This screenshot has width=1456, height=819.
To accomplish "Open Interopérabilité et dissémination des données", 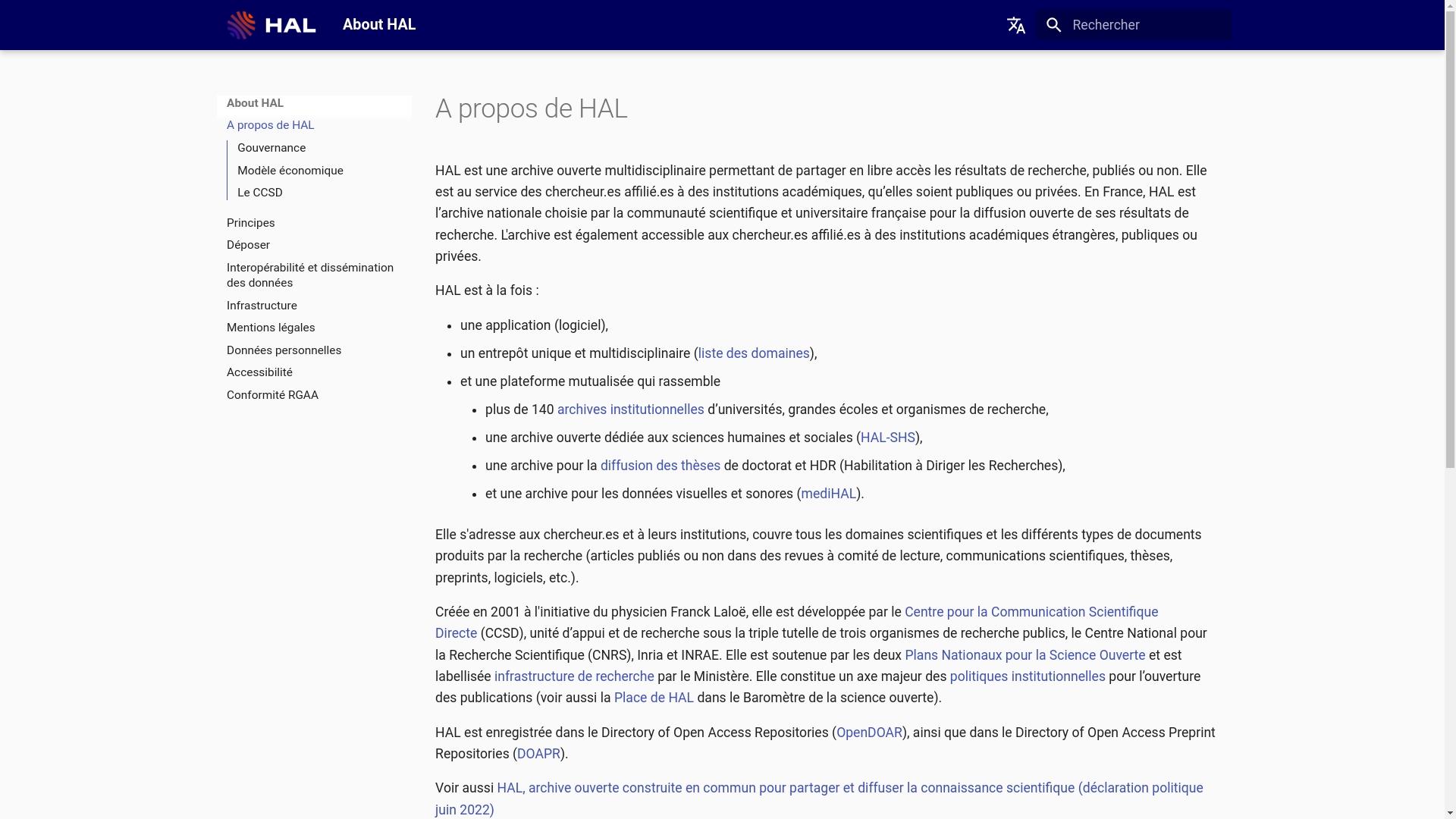I will click(x=310, y=275).
